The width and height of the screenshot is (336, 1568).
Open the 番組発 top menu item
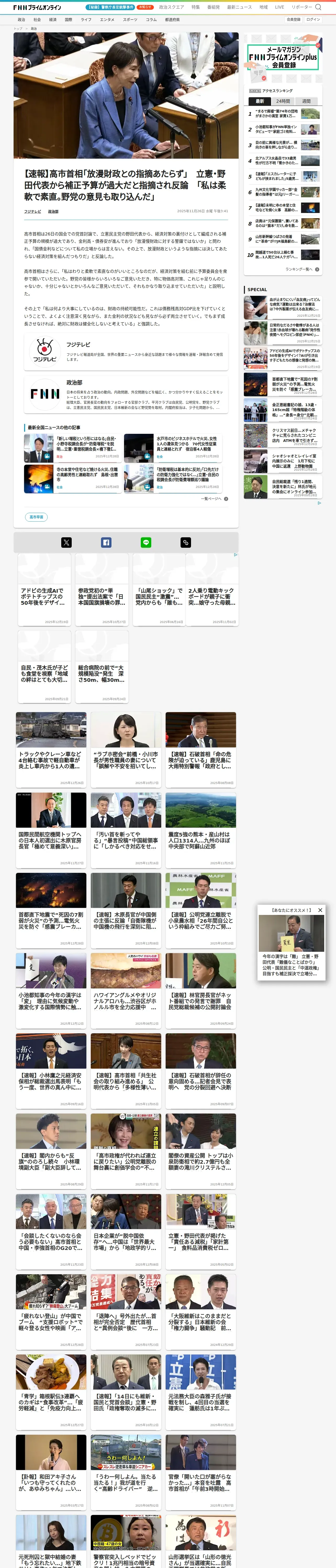click(x=214, y=7)
